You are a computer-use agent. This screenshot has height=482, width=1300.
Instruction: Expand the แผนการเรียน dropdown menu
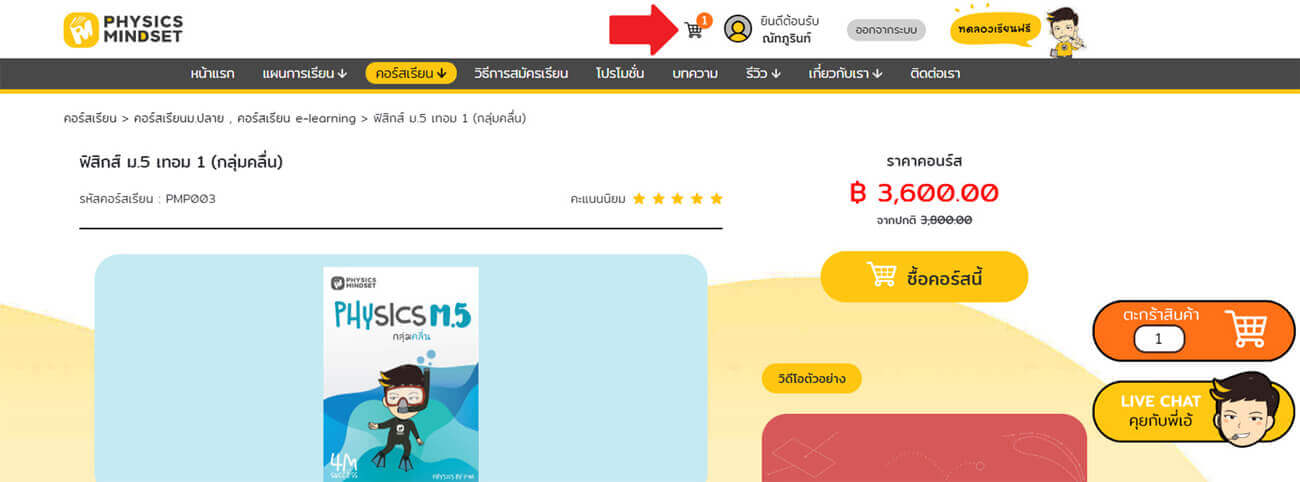(x=305, y=73)
